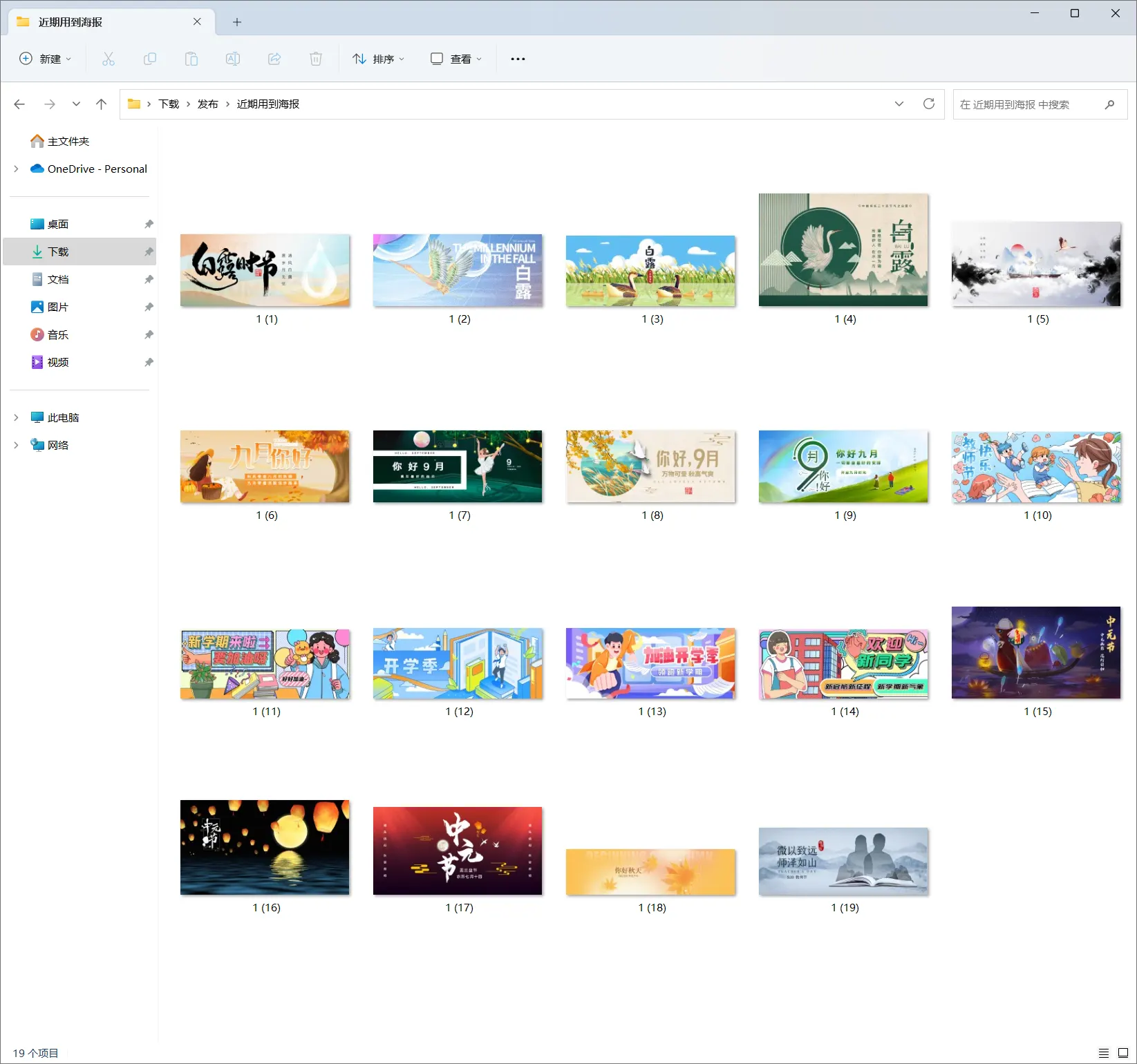Go forward with the right arrow
Viewport: 1137px width, 1064px height.
tap(50, 104)
